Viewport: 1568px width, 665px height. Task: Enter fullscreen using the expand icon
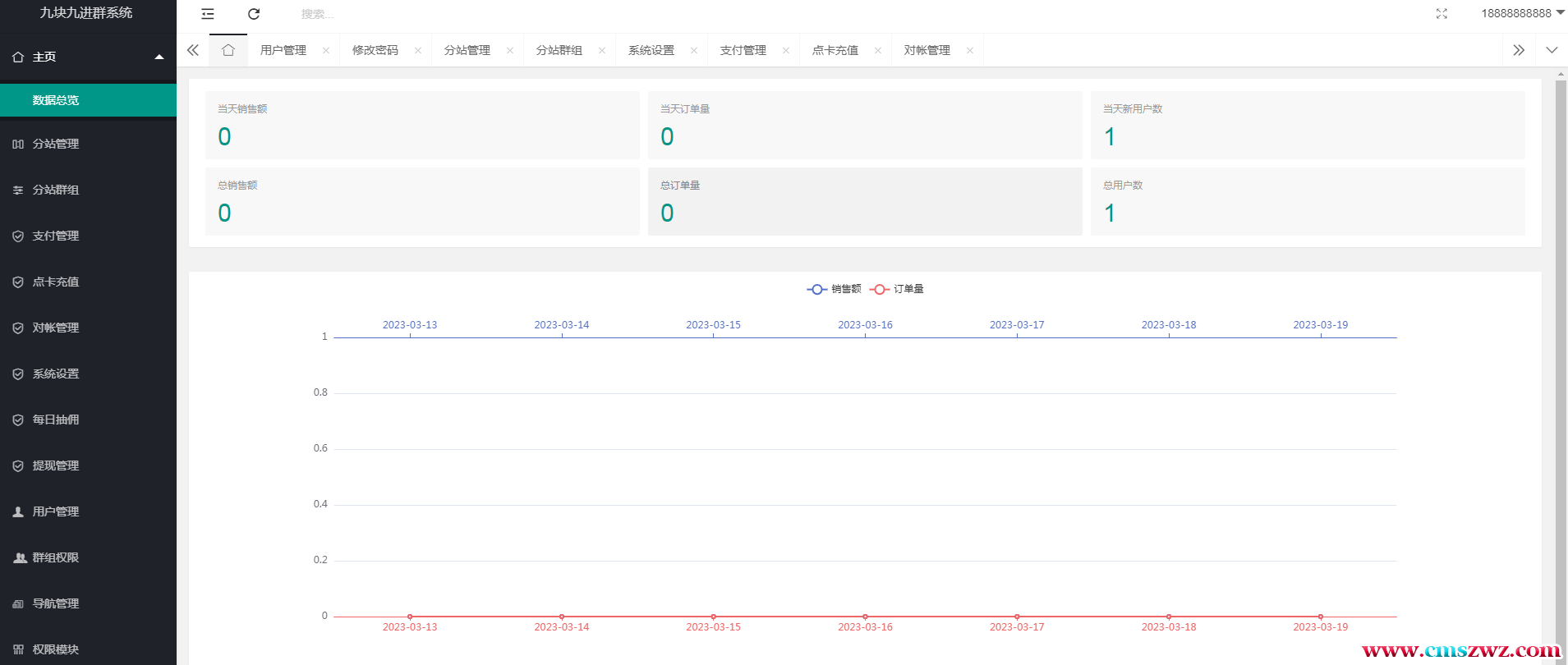[x=1442, y=14]
